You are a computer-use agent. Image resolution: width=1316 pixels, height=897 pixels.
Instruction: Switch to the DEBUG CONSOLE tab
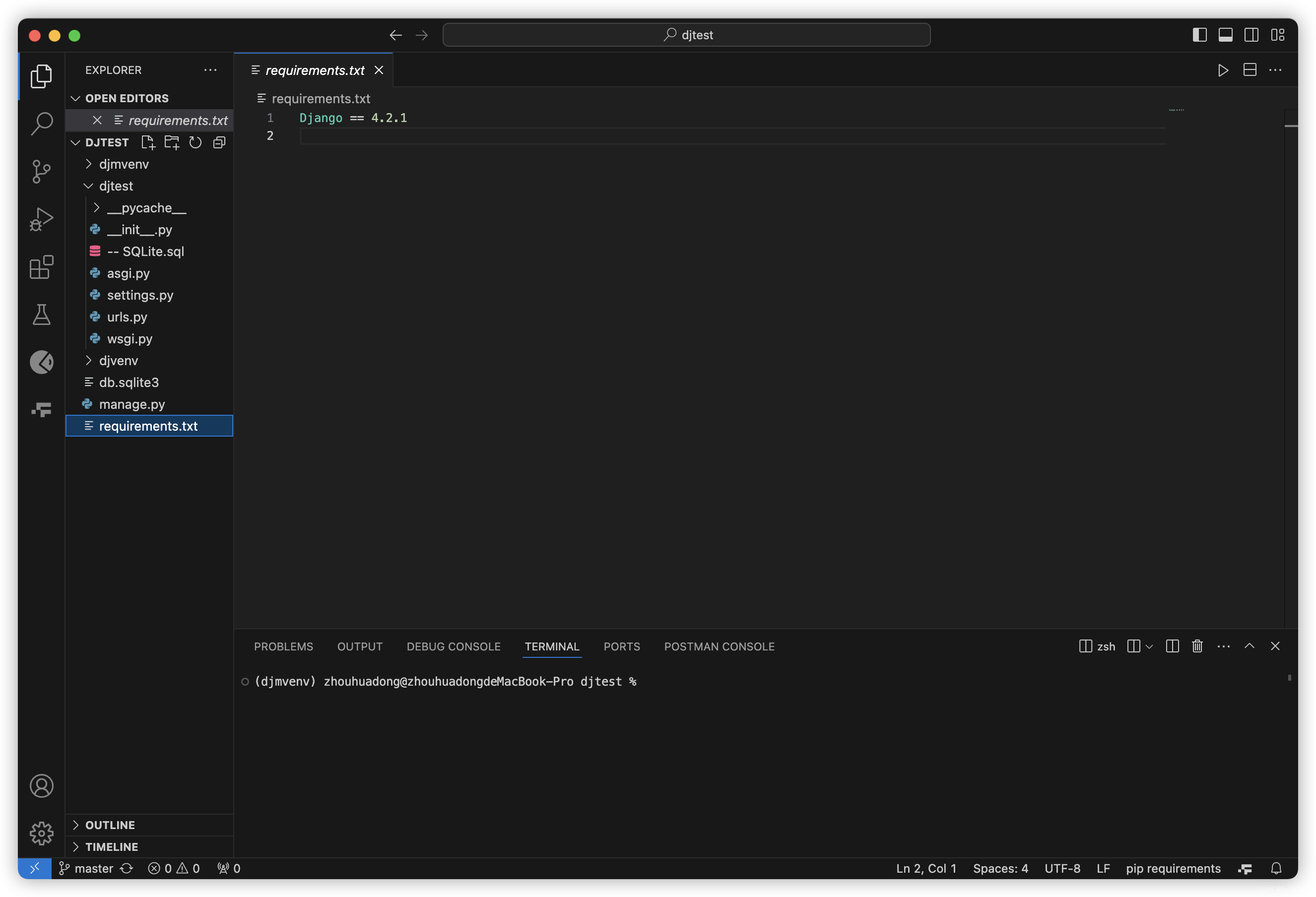(453, 646)
